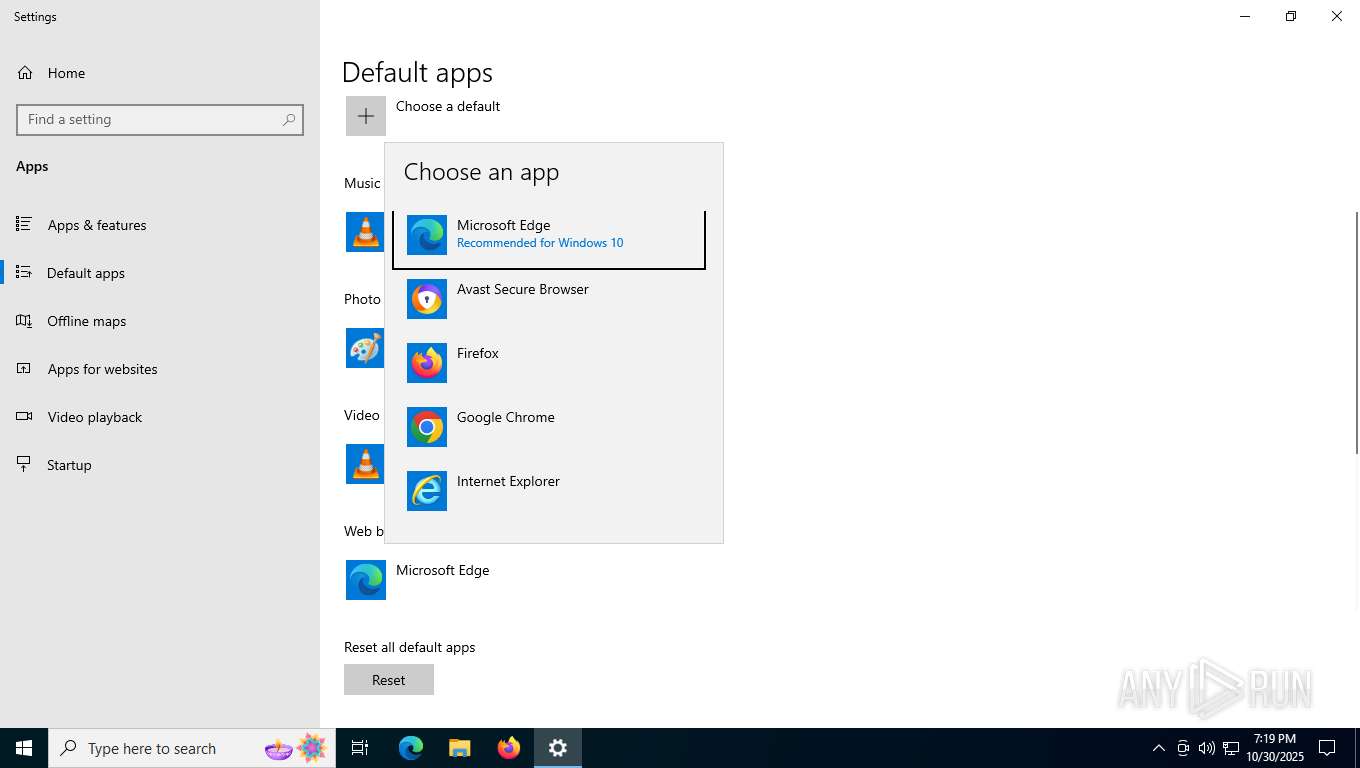Click the Google Chrome icon in the list

point(427,427)
